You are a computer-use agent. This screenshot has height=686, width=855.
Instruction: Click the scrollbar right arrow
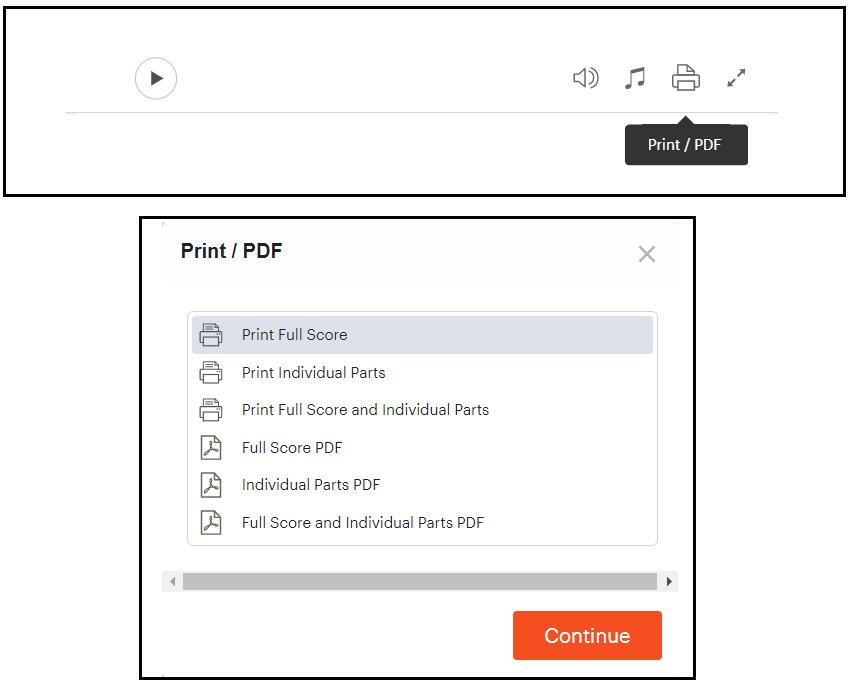click(669, 581)
